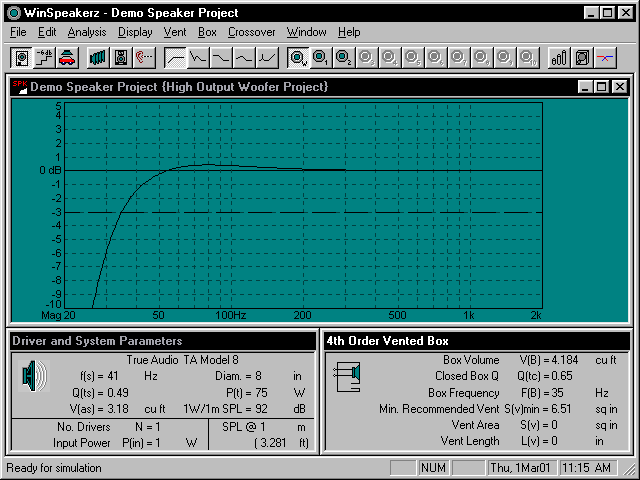This screenshot has width=640, height=480.
Task: Click the date Thu, 1Mar01 in status bar
Action: click(520, 467)
